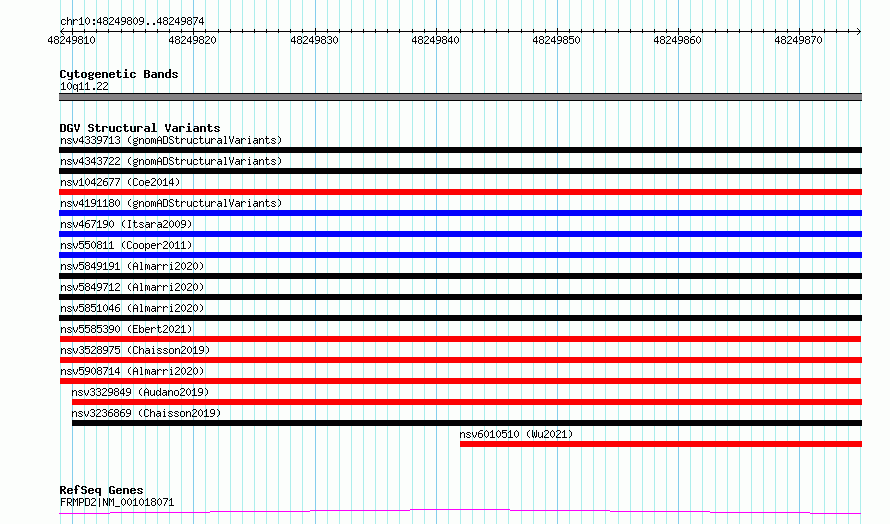Click the black bar under nsv5849191

click(460, 276)
